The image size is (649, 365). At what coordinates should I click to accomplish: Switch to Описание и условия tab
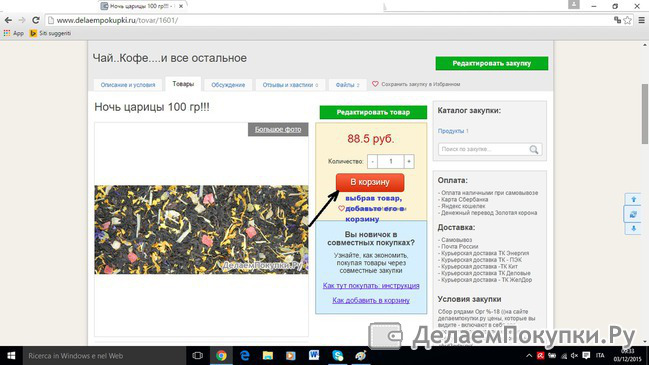(128, 85)
